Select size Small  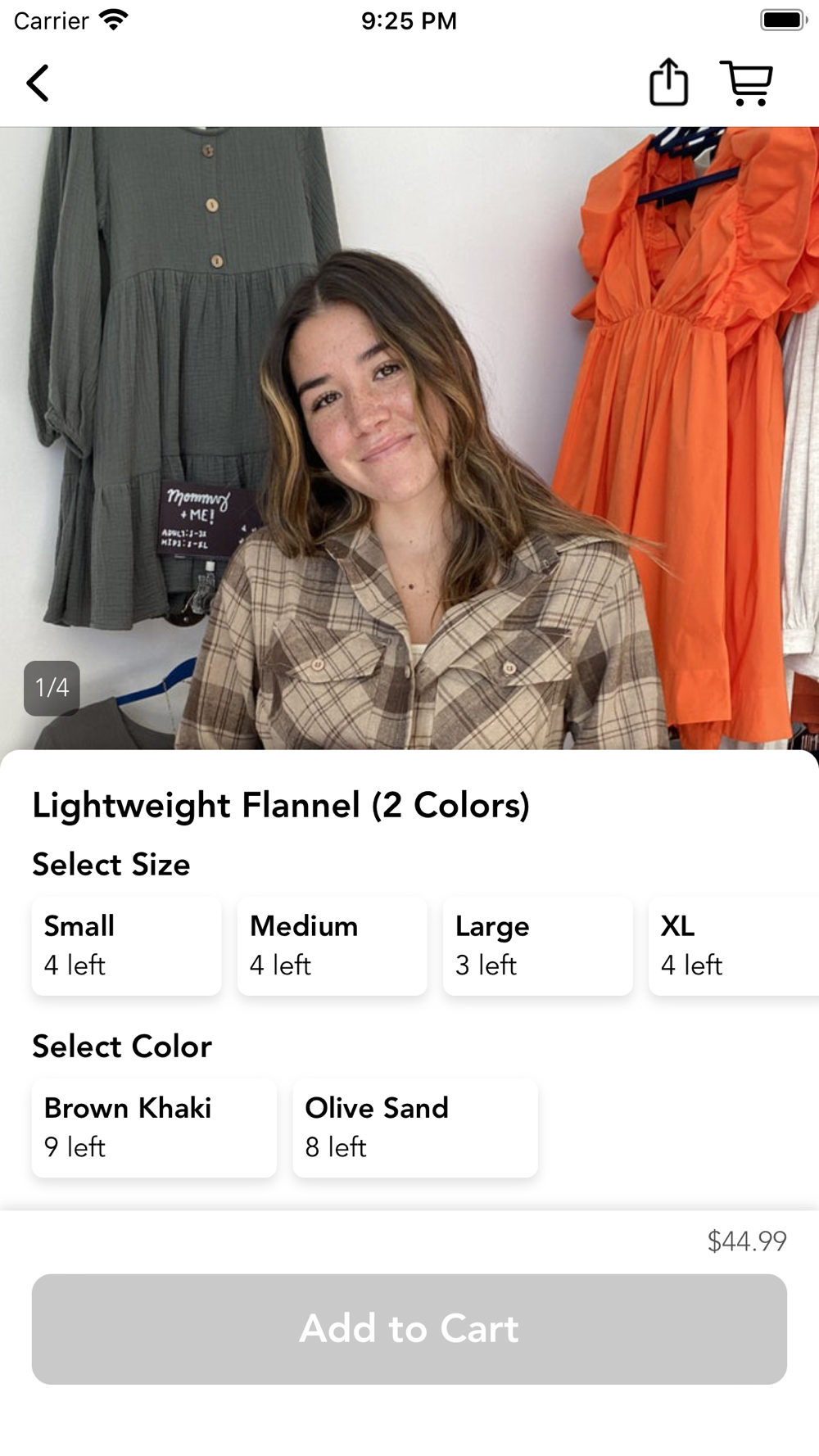(127, 946)
